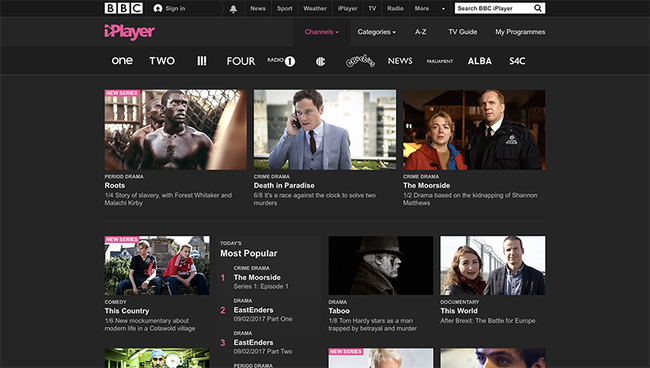Click the Most Popular heading
This screenshot has width=650, height=368.
pyautogui.click(x=249, y=253)
